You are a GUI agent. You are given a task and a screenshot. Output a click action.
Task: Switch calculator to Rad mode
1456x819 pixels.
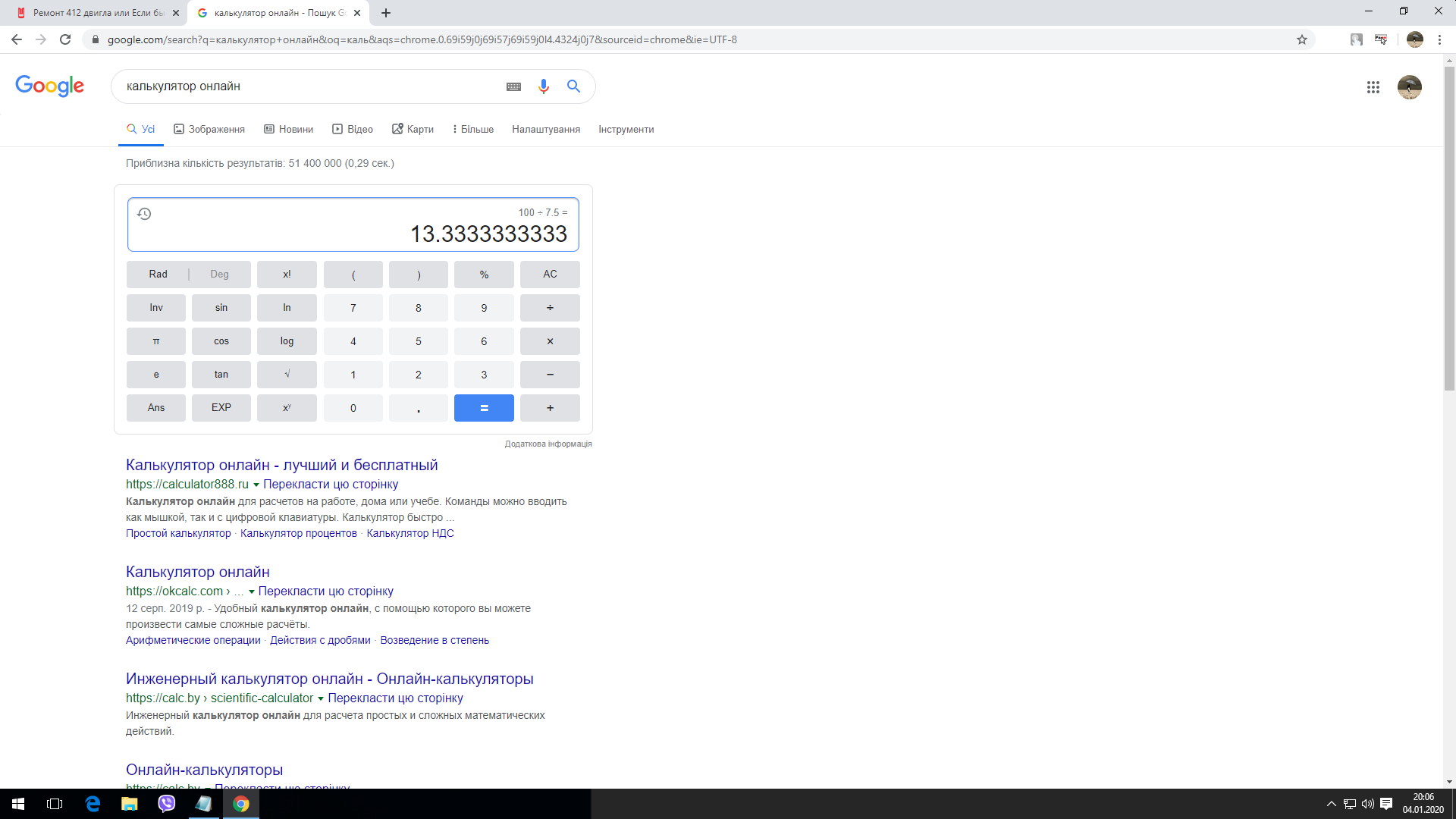point(158,274)
